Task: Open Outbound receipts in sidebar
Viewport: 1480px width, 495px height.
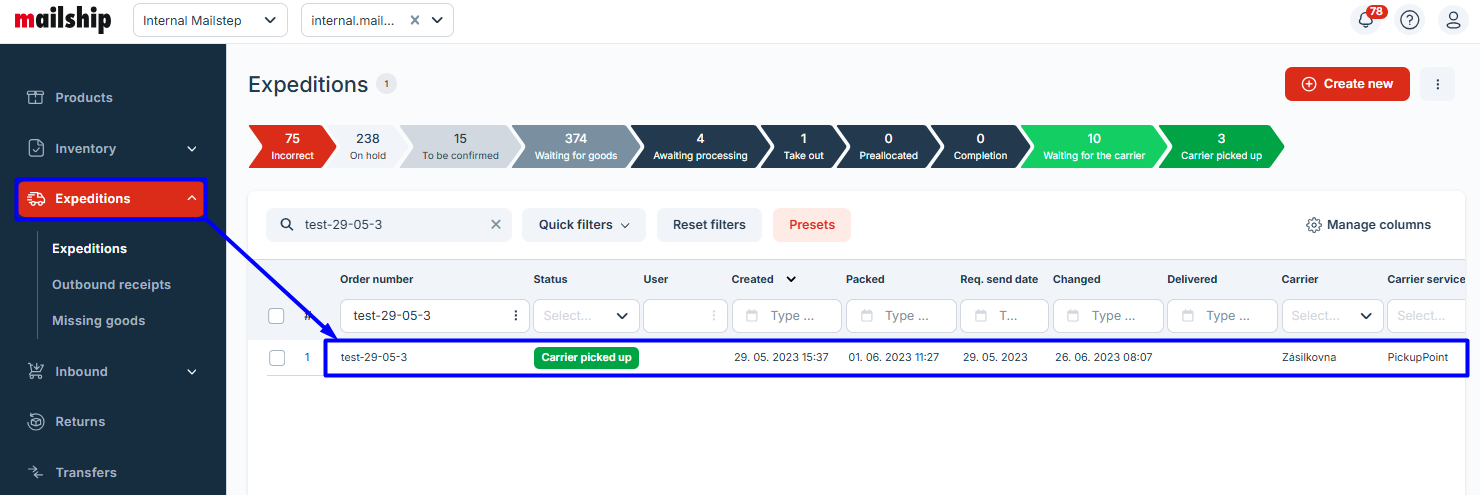Action: [111, 285]
